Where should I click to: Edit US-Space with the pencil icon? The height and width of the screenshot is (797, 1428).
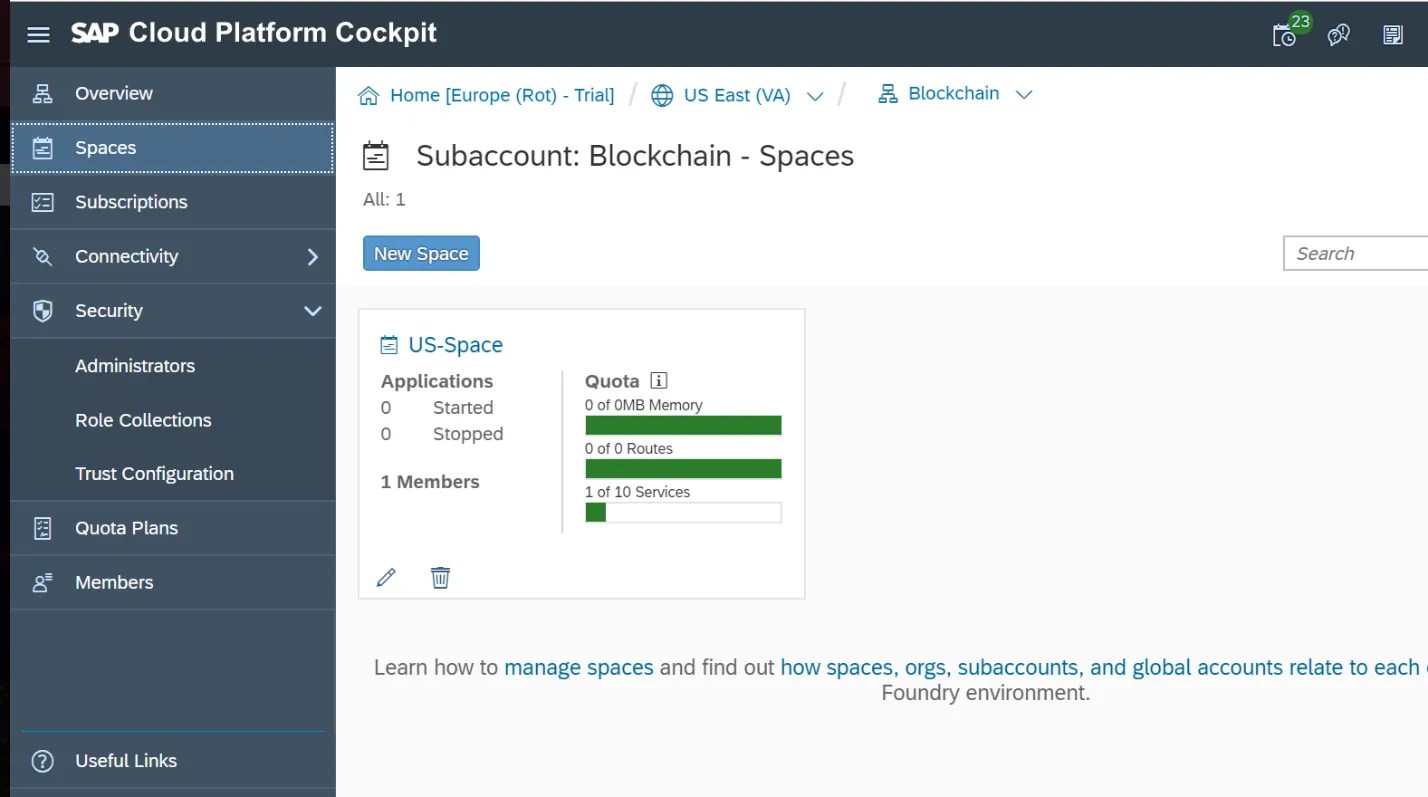[386, 577]
